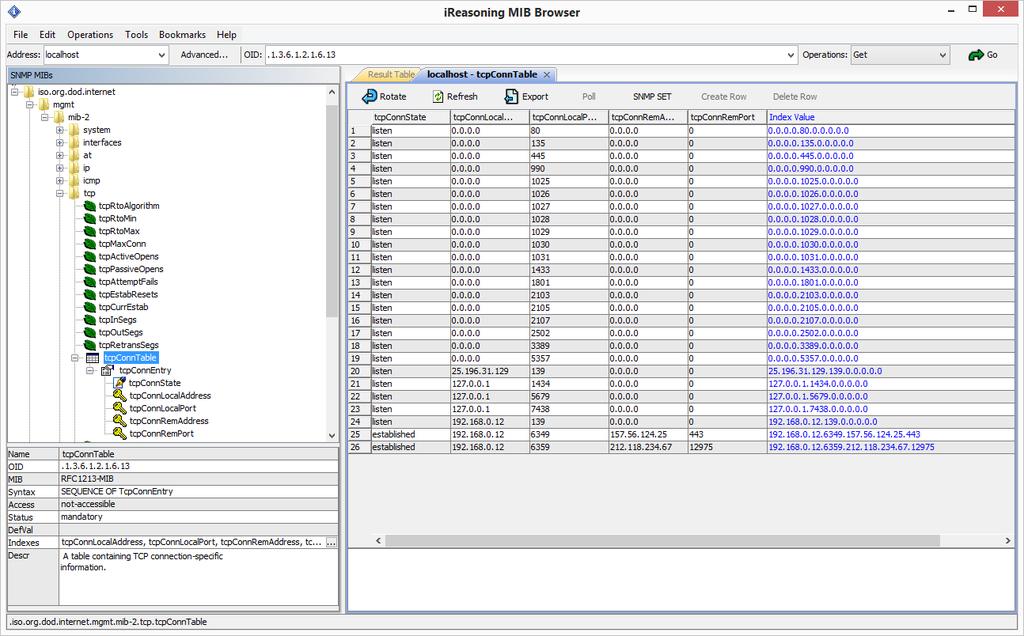The height and width of the screenshot is (636, 1024).
Task: Collapse the mib-2 node
Action: [45, 118]
